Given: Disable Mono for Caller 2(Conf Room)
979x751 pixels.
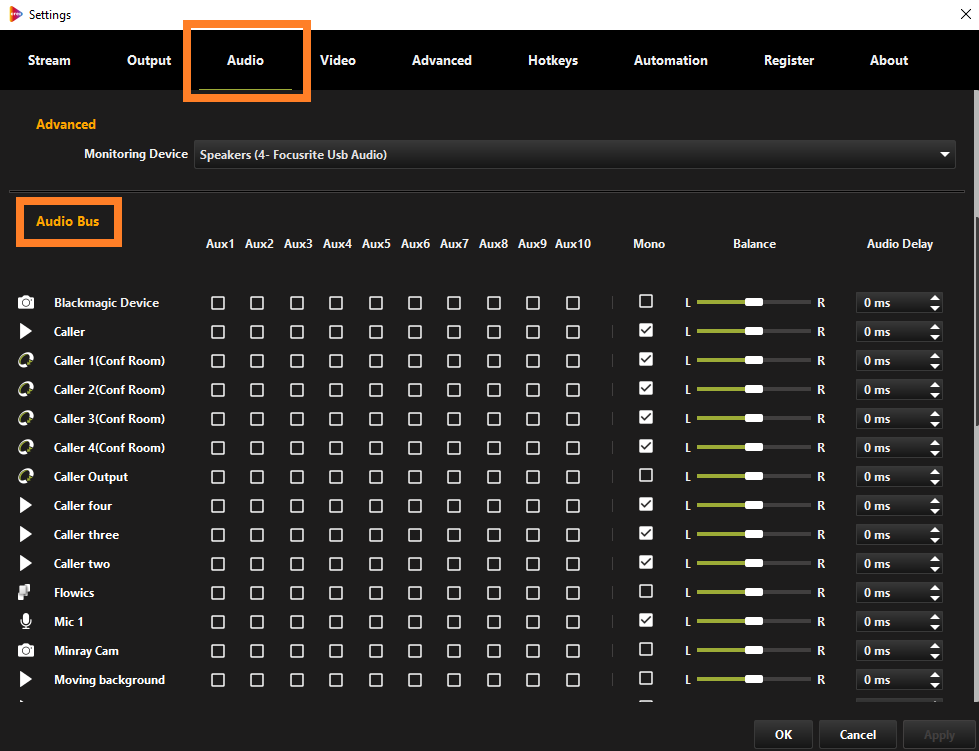Looking at the screenshot, I should (646, 388).
